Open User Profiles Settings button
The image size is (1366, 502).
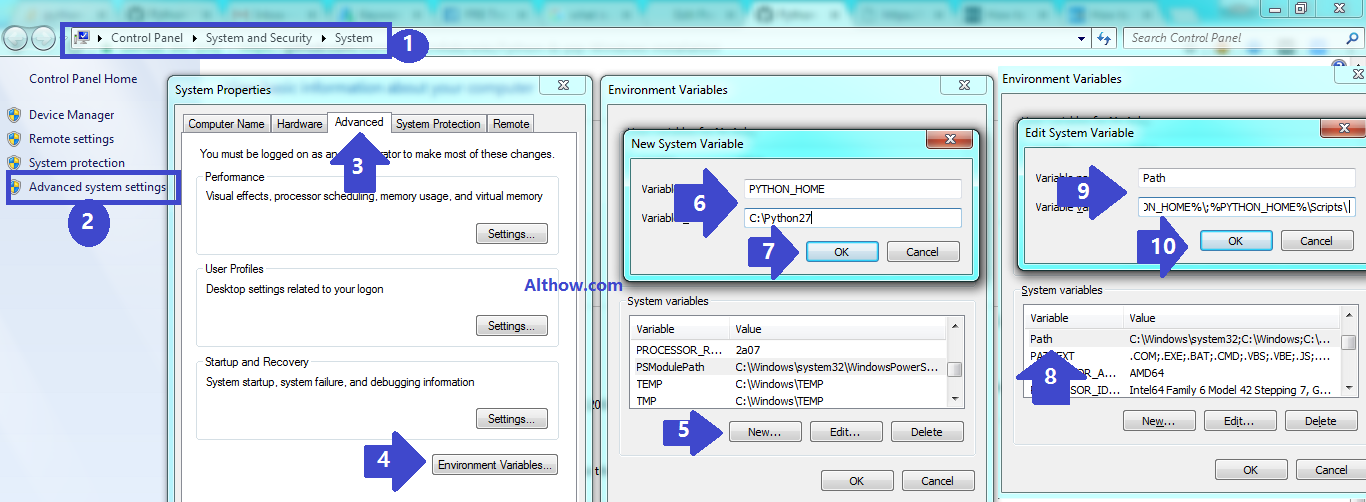[x=512, y=326]
